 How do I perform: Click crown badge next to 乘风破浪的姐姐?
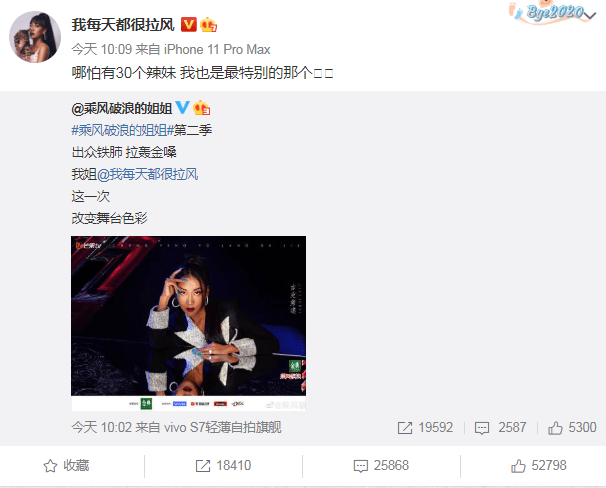point(201,108)
